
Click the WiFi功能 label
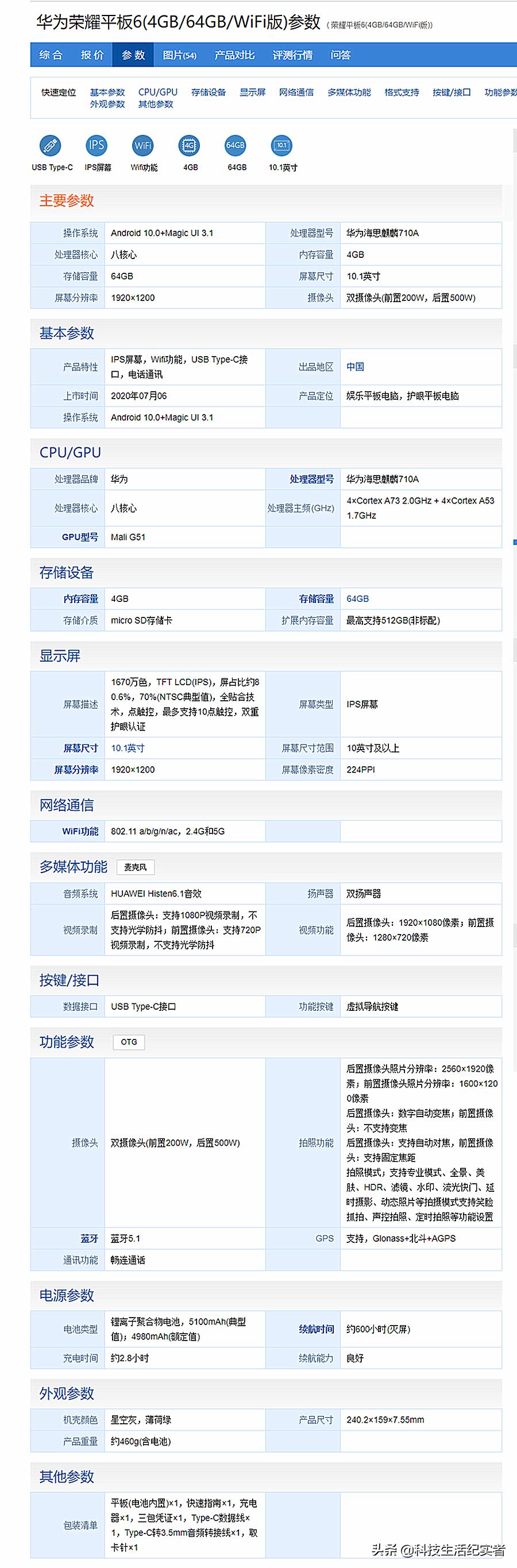pyautogui.click(x=80, y=832)
